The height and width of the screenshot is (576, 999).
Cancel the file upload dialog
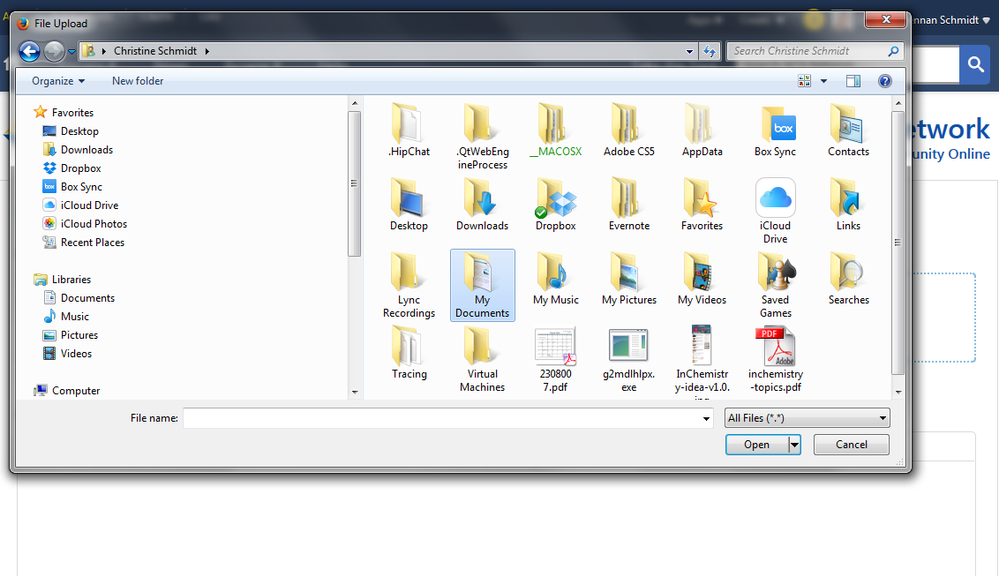tap(851, 445)
